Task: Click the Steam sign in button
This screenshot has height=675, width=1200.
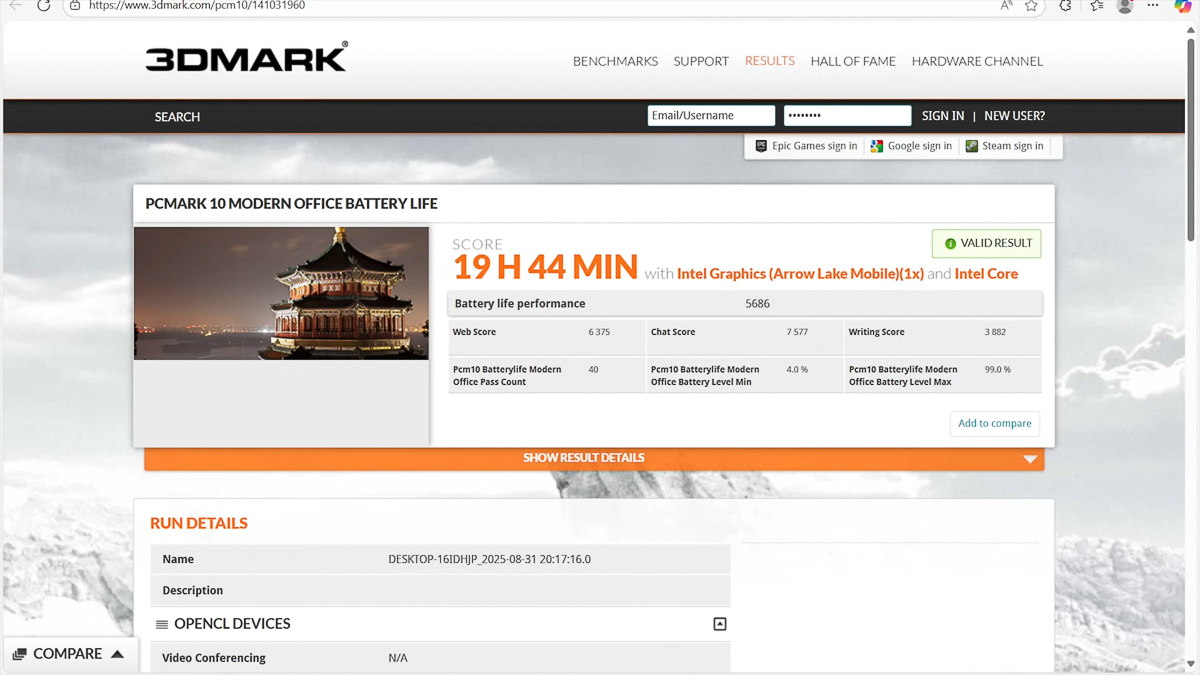Action: click(1005, 146)
